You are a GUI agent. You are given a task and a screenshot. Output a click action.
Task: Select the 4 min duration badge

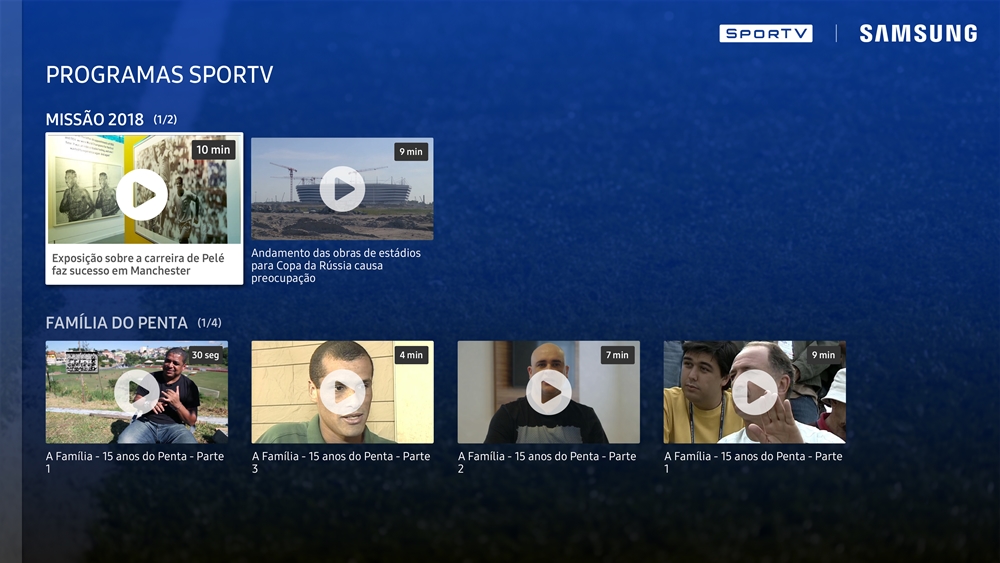pos(411,355)
